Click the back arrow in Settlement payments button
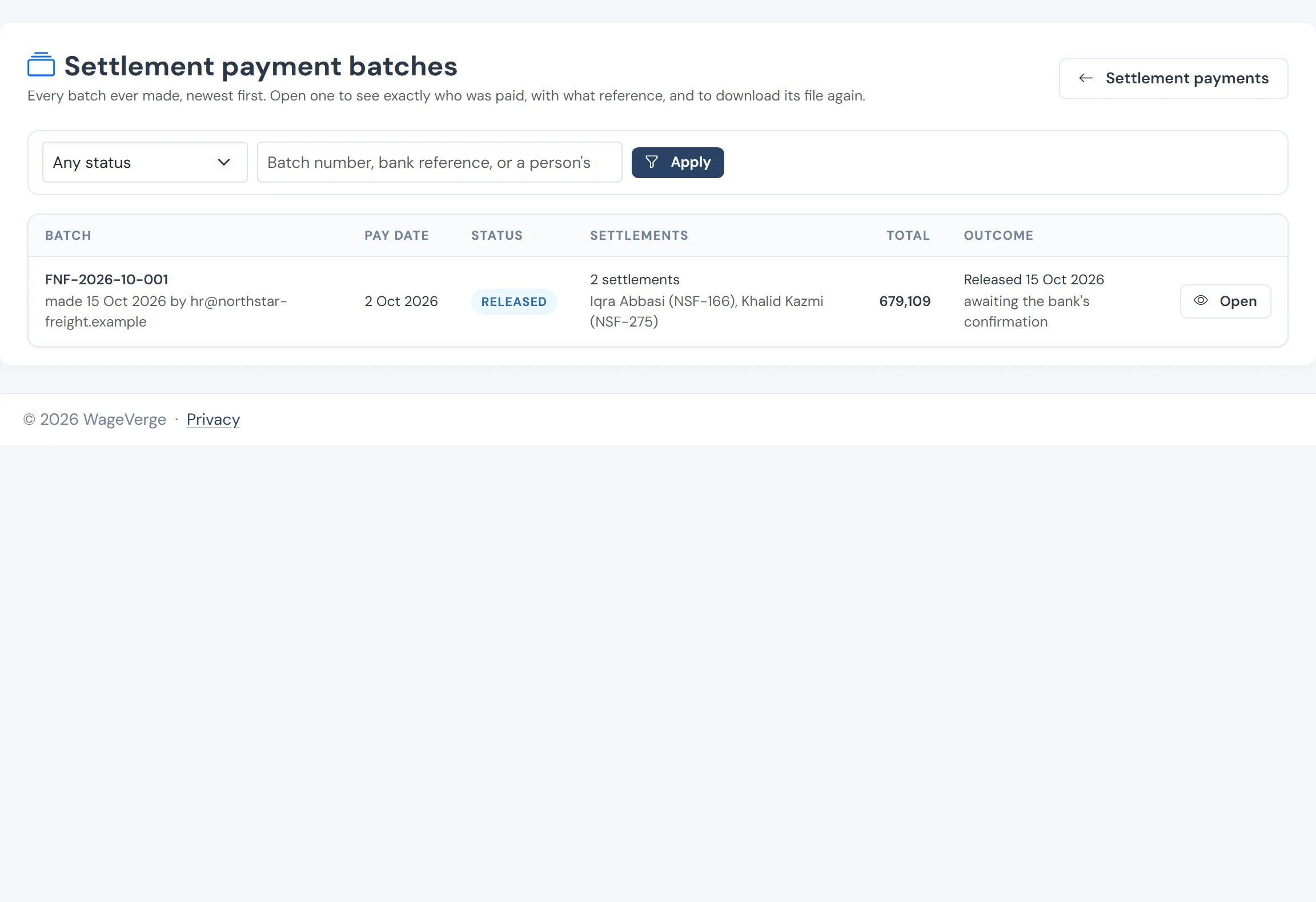The image size is (1316, 902). click(x=1086, y=78)
